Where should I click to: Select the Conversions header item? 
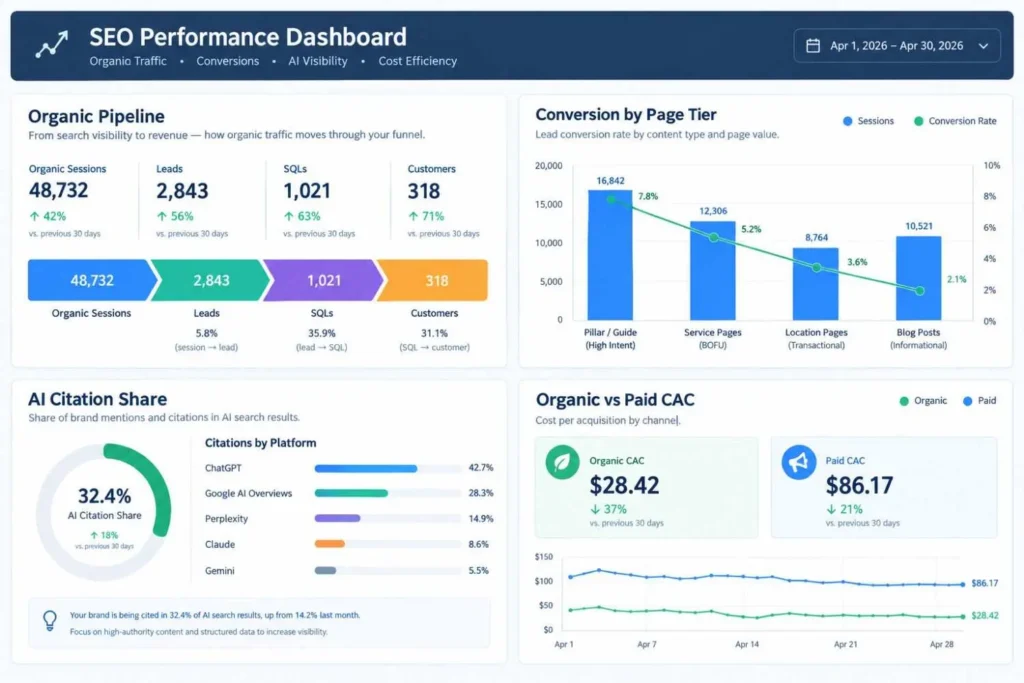click(227, 61)
